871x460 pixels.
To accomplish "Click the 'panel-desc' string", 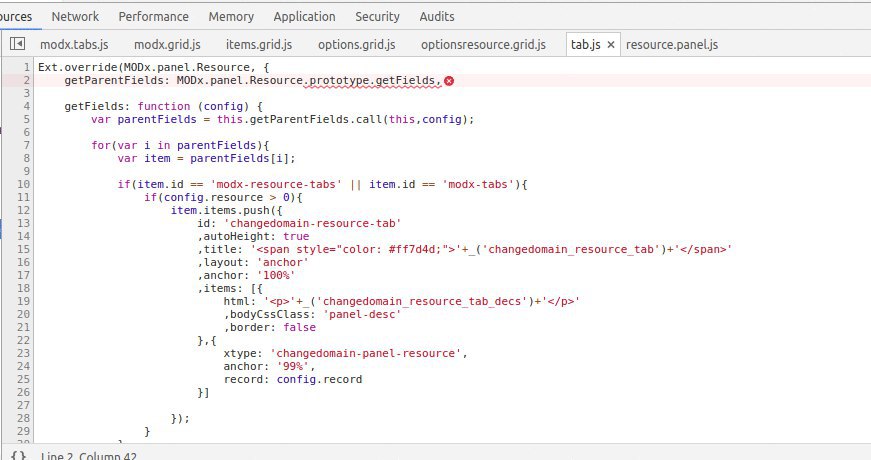I will click(362, 314).
